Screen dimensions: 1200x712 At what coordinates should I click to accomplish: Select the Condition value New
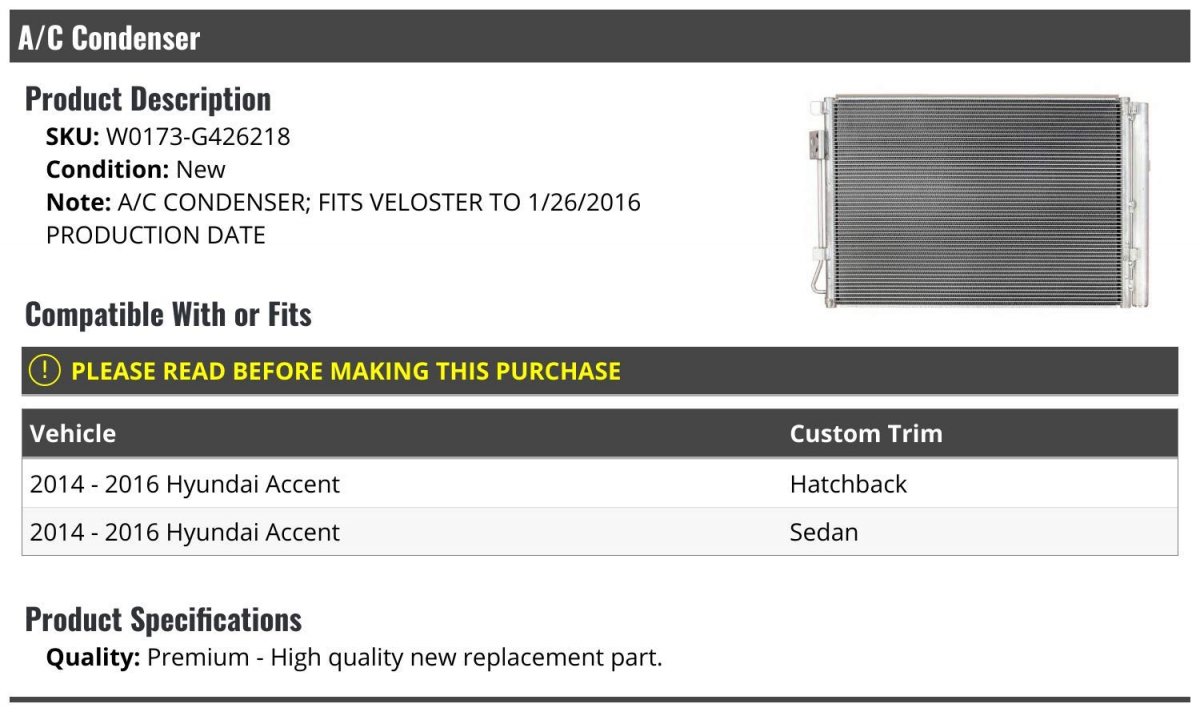[x=201, y=169]
